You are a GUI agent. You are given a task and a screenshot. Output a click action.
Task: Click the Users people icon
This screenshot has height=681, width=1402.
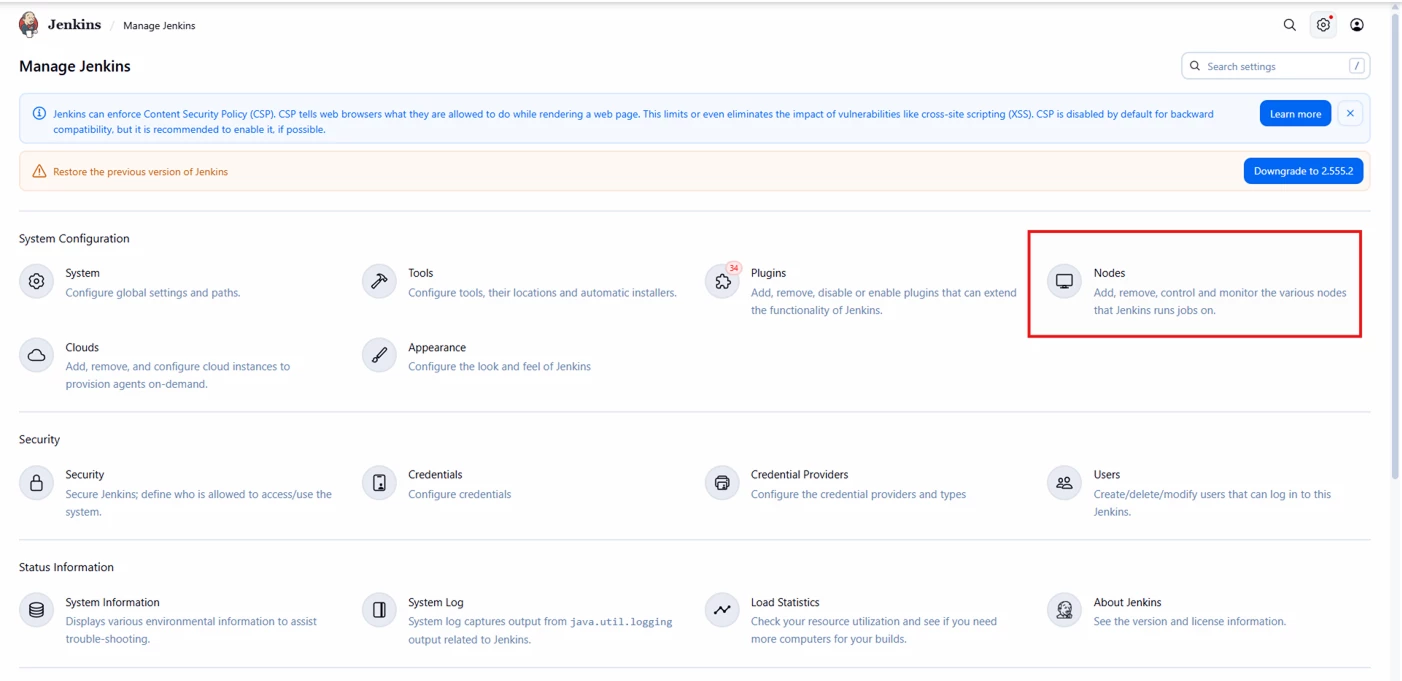click(1064, 483)
